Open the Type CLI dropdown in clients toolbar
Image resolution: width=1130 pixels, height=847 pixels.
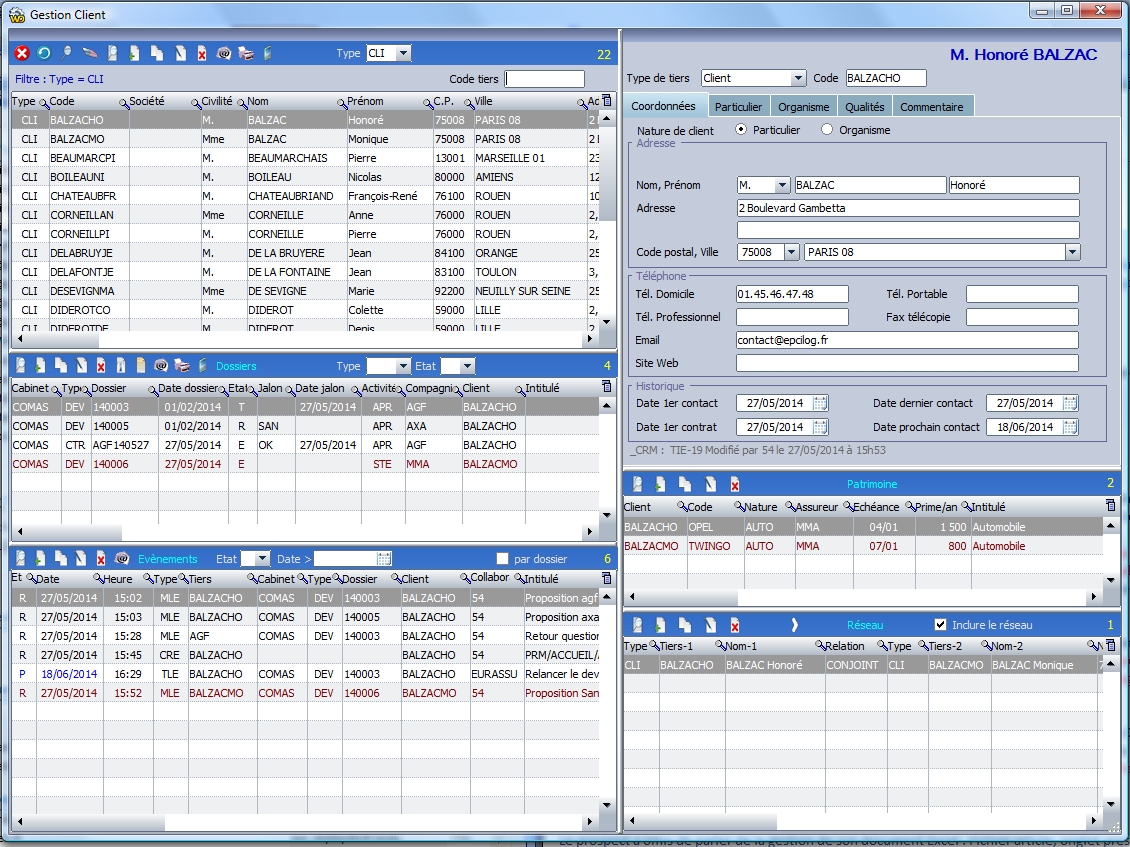[x=404, y=53]
